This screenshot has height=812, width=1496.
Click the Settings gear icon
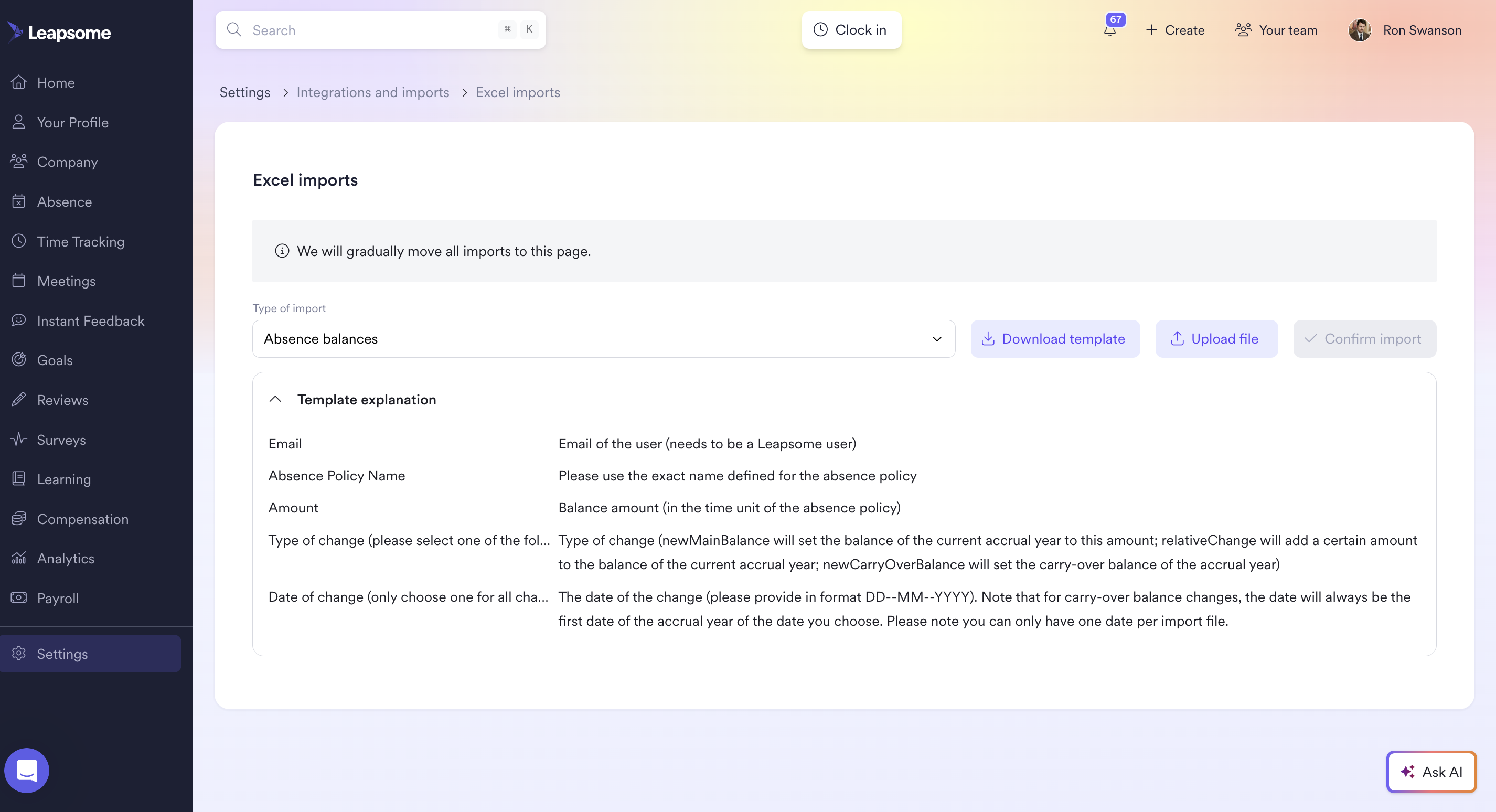(18, 654)
